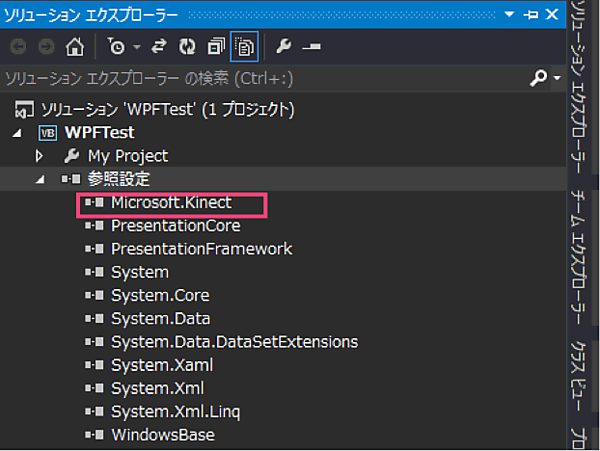This screenshot has height=451, width=600.
Task: Select the System.Xml.Linq reference
Action: pyautogui.click(x=175, y=411)
